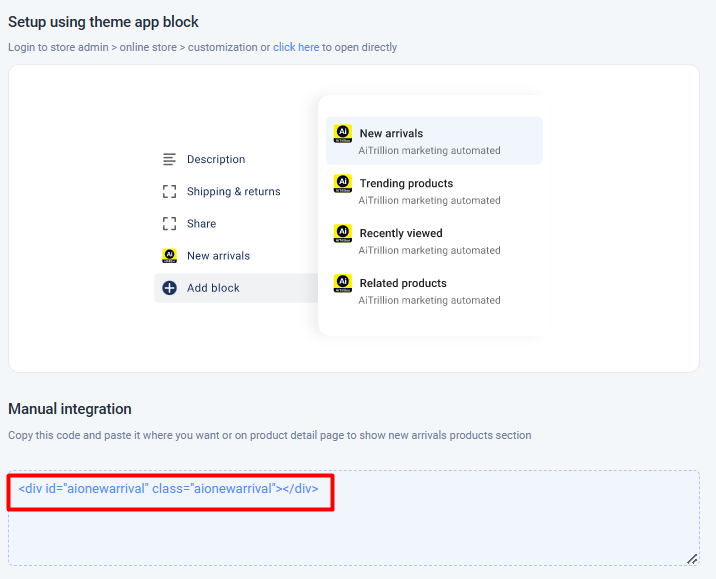Click the plus icon on Add block
This screenshot has width=716, height=579.
tap(169, 288)
